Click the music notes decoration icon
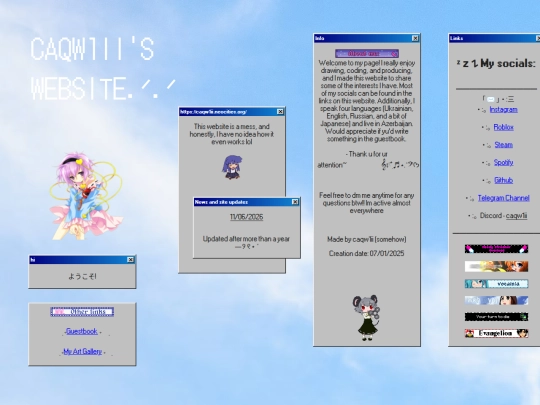The height and width of the screenshot is (405, 540). (400, 165)
